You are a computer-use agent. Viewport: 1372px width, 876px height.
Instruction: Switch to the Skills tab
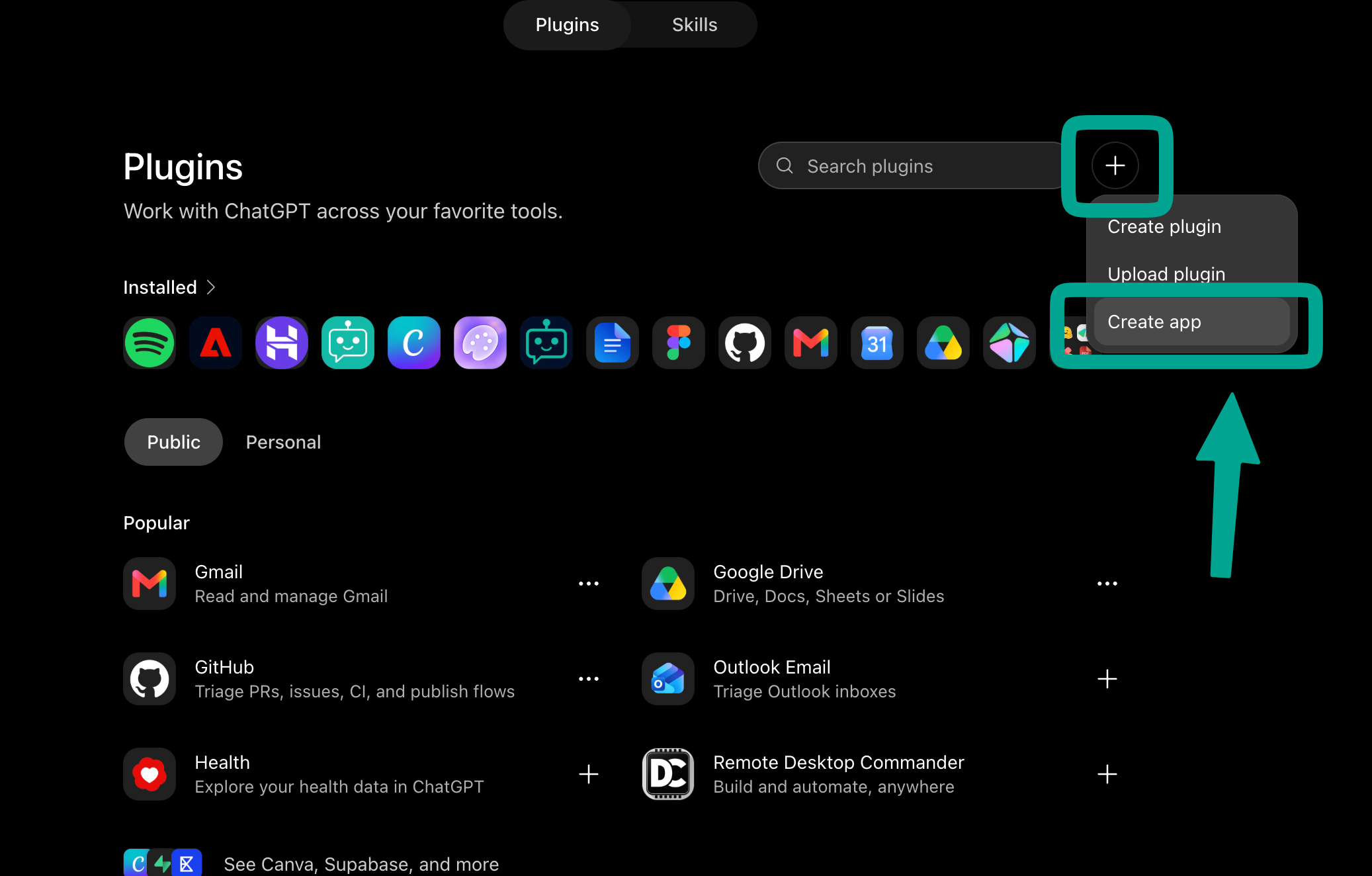coord(695,24)
